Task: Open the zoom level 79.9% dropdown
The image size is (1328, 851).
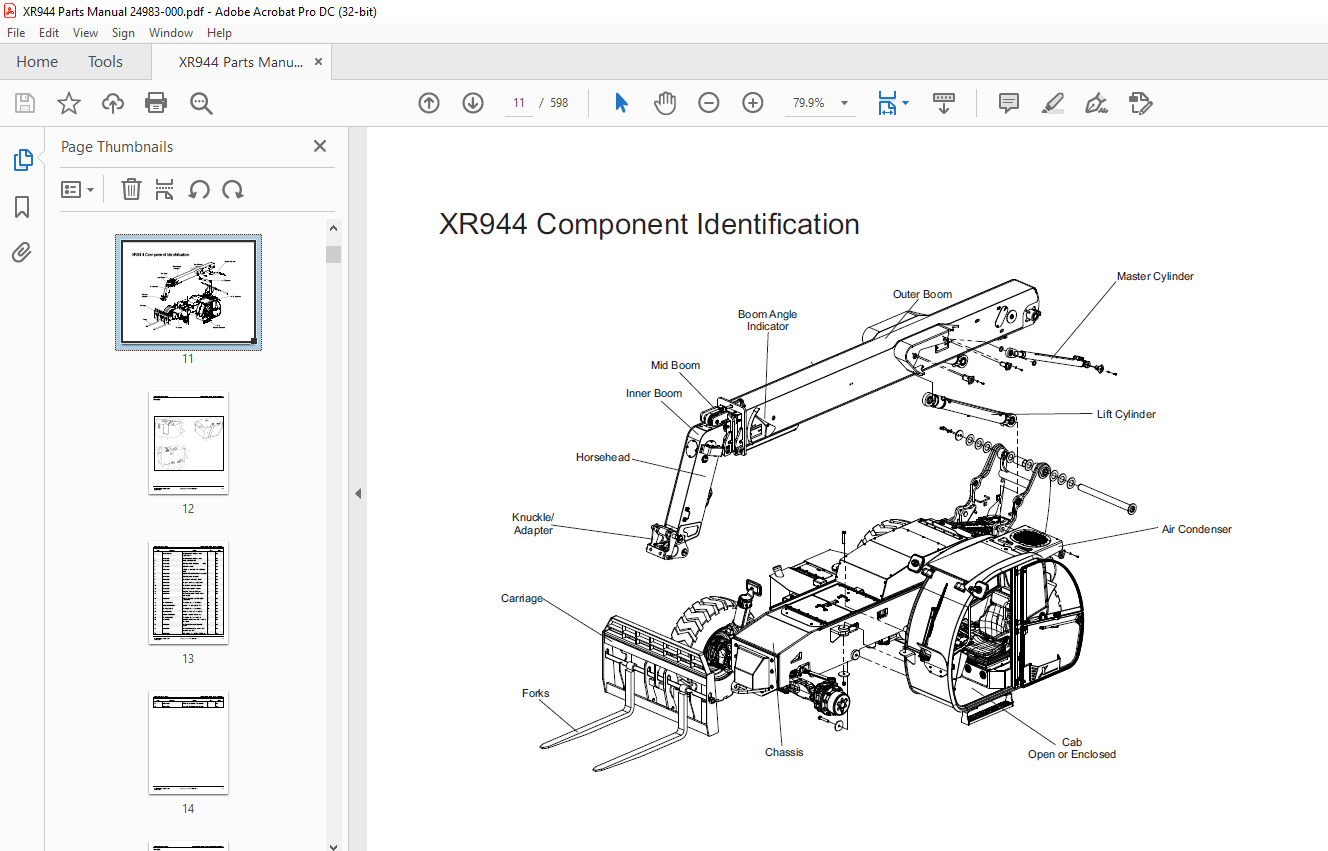Action: (x=844, y=103)
